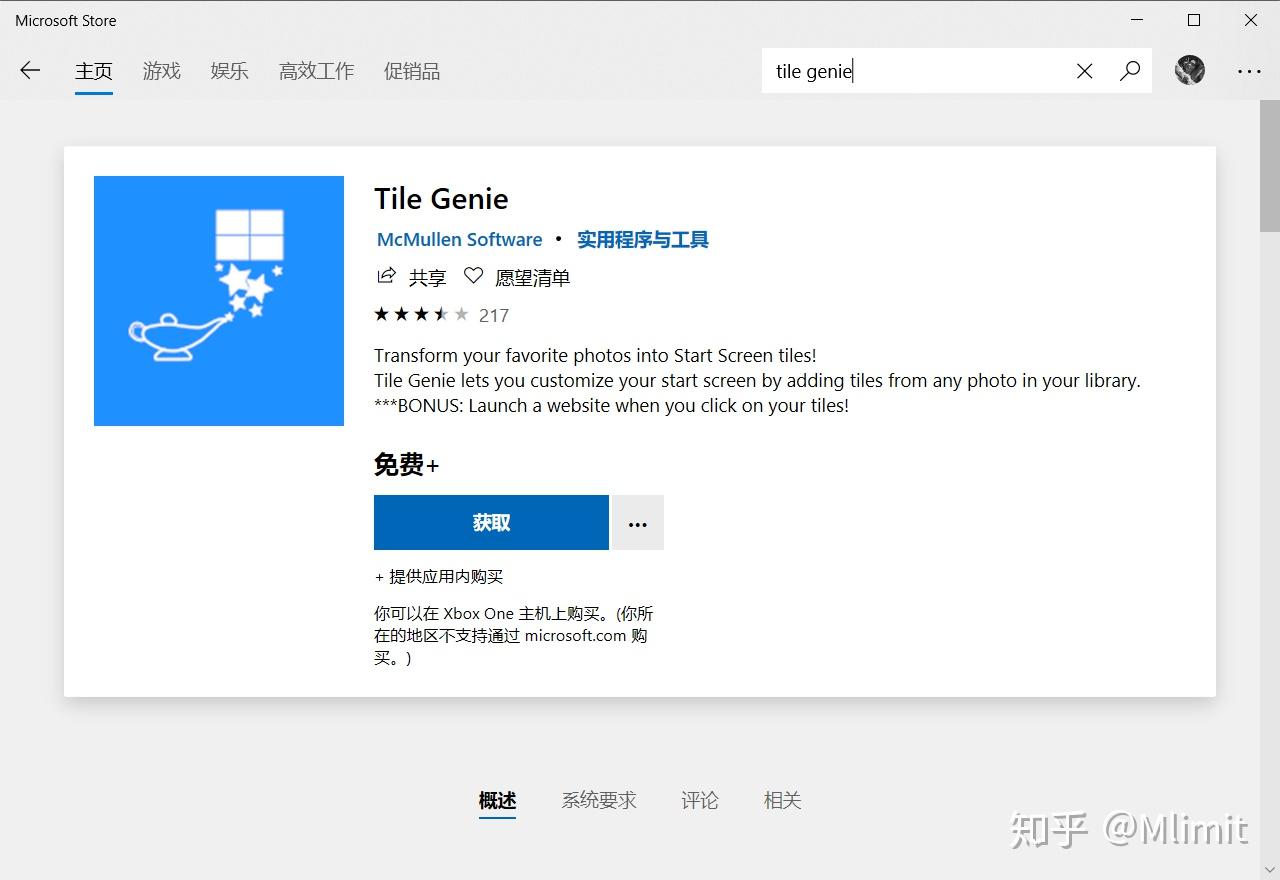
Task: Select the 概述 section tab
Action: pyautogui.click(x=498, y=800)
